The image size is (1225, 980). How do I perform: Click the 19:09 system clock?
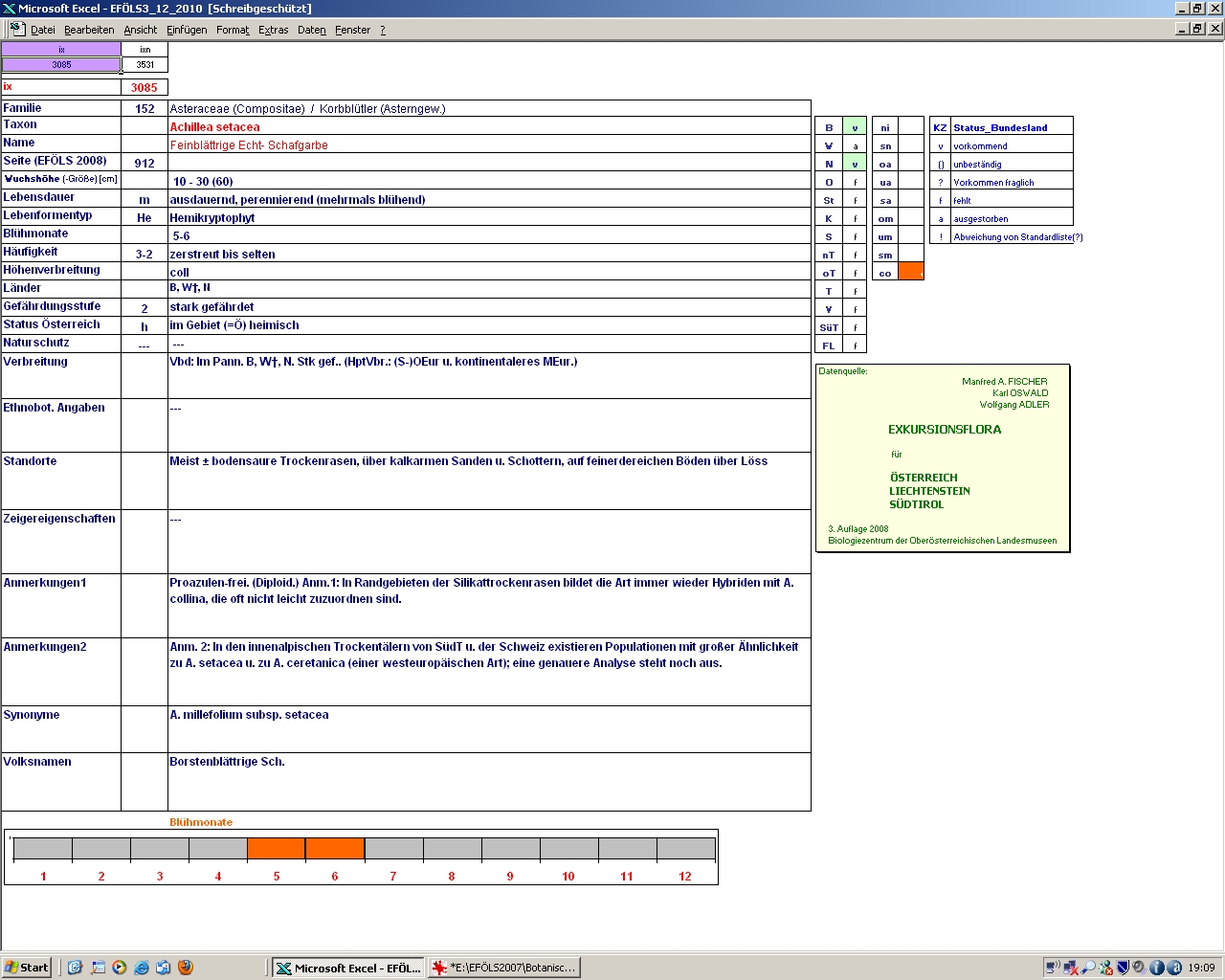[1201, 968]
